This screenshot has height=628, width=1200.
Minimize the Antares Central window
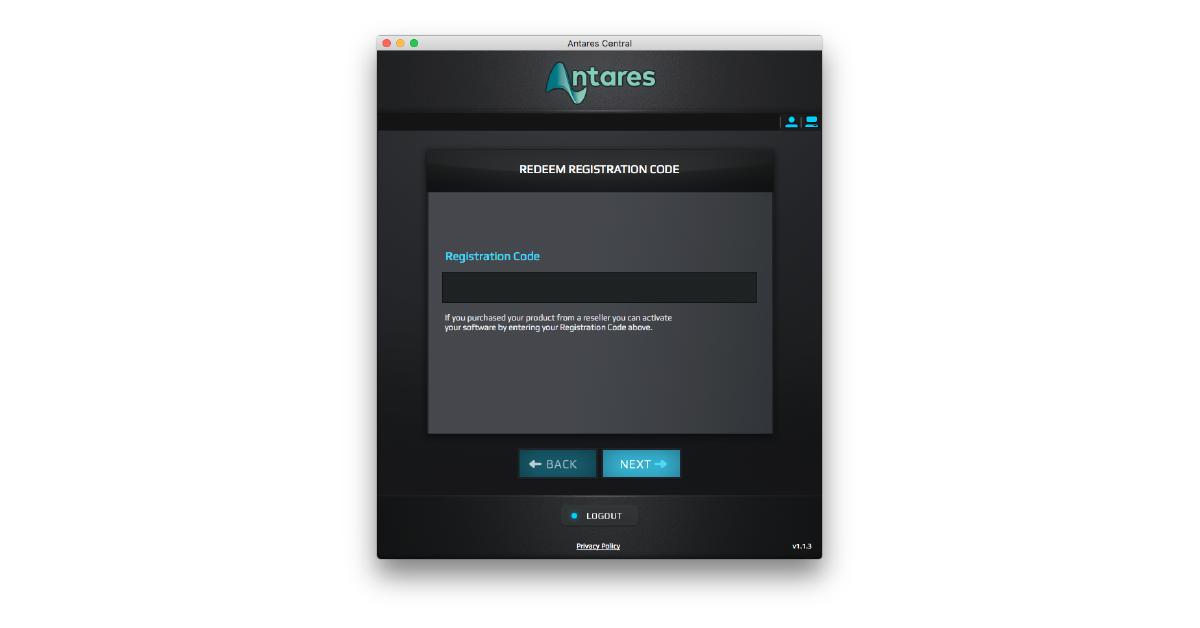[400, 43]
